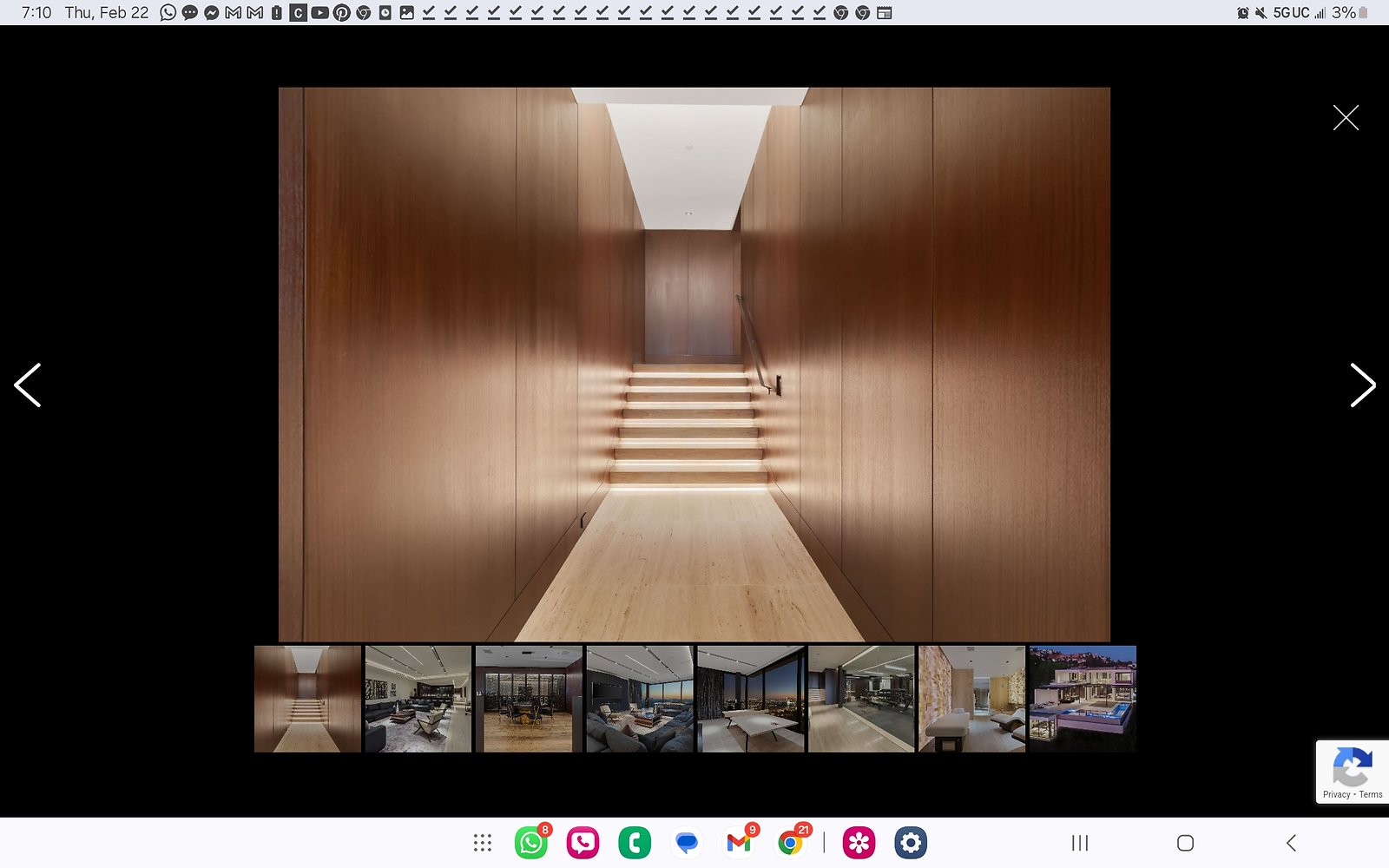Show the living room with sofas thumbnail

coord(640,699)
